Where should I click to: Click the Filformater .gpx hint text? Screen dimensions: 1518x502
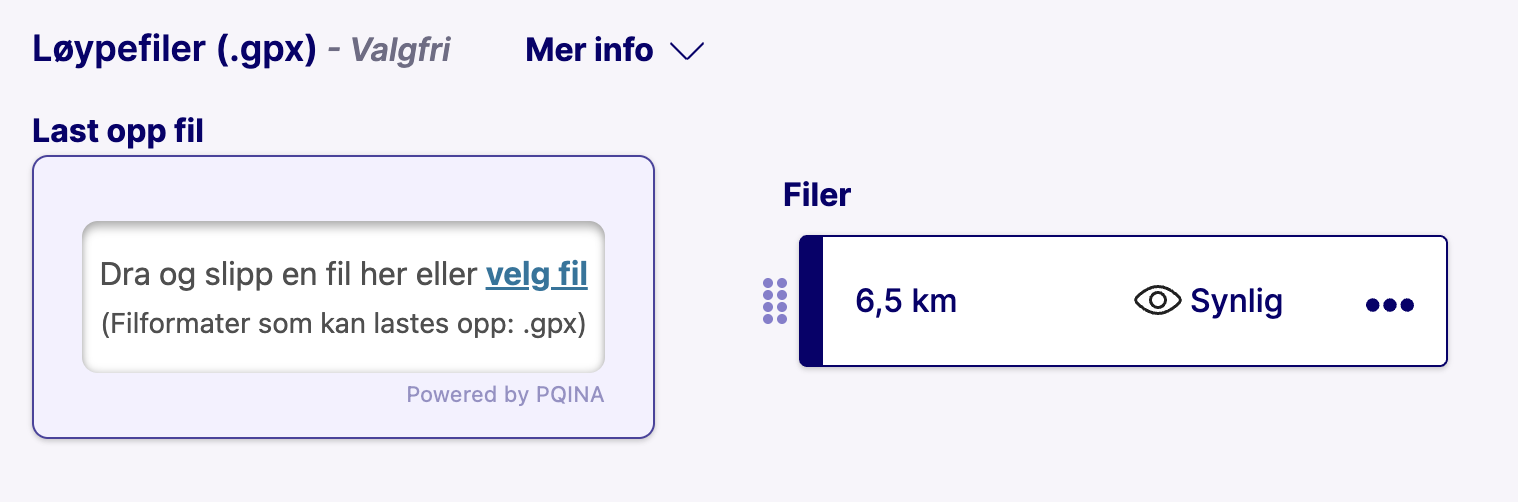[344, 326]
